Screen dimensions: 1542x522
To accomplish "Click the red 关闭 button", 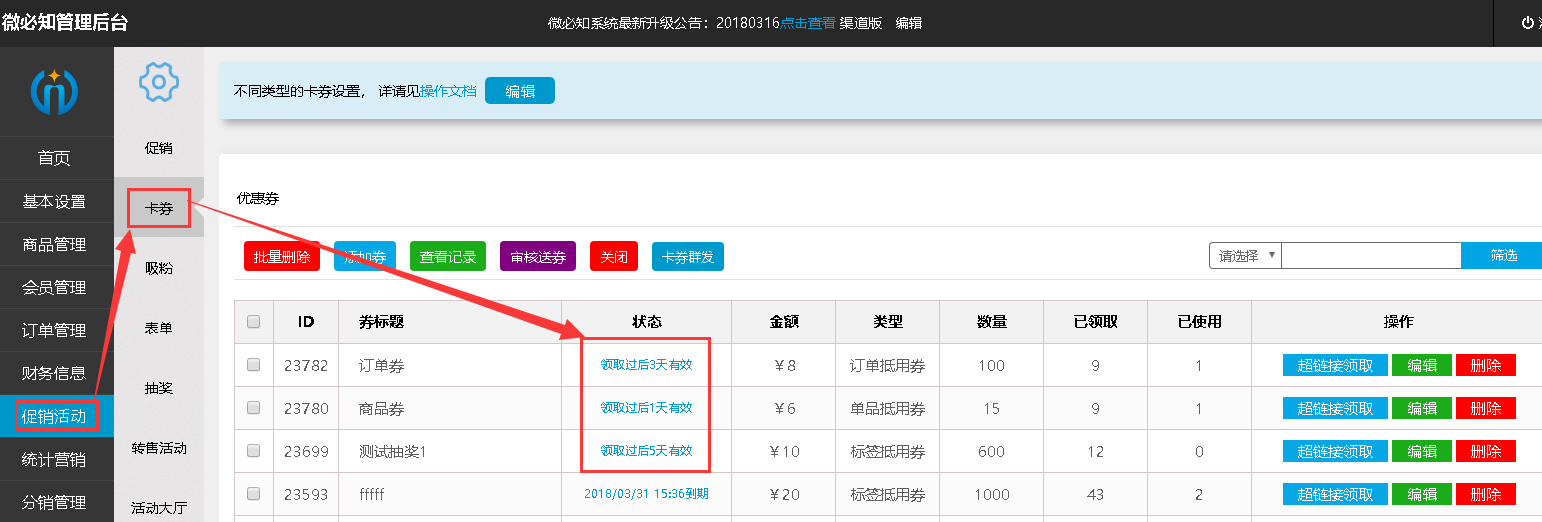I will click(614, 256).
